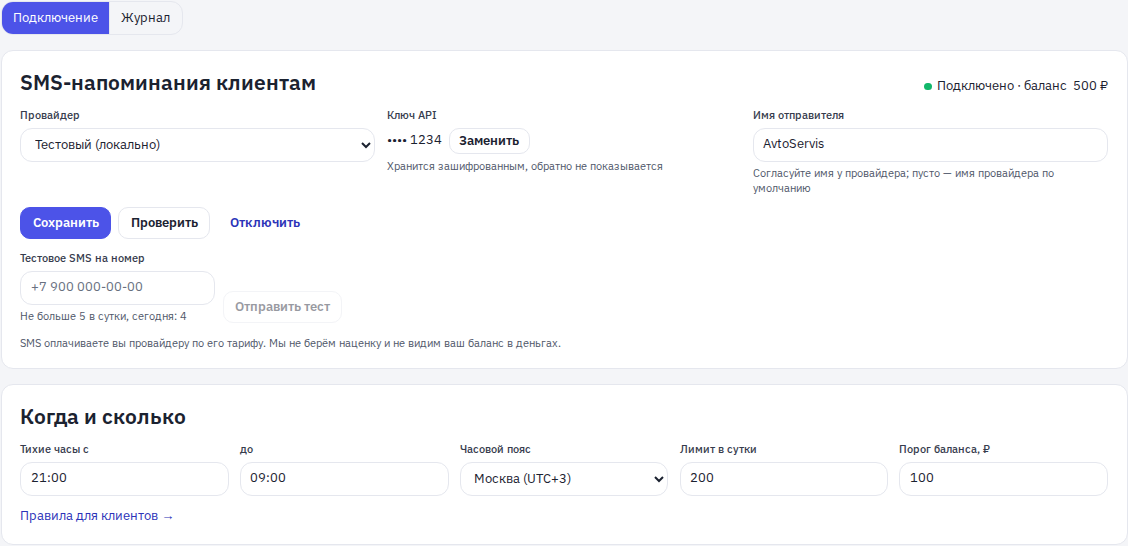Click the Ключ API label

click(x=411, y=115)
